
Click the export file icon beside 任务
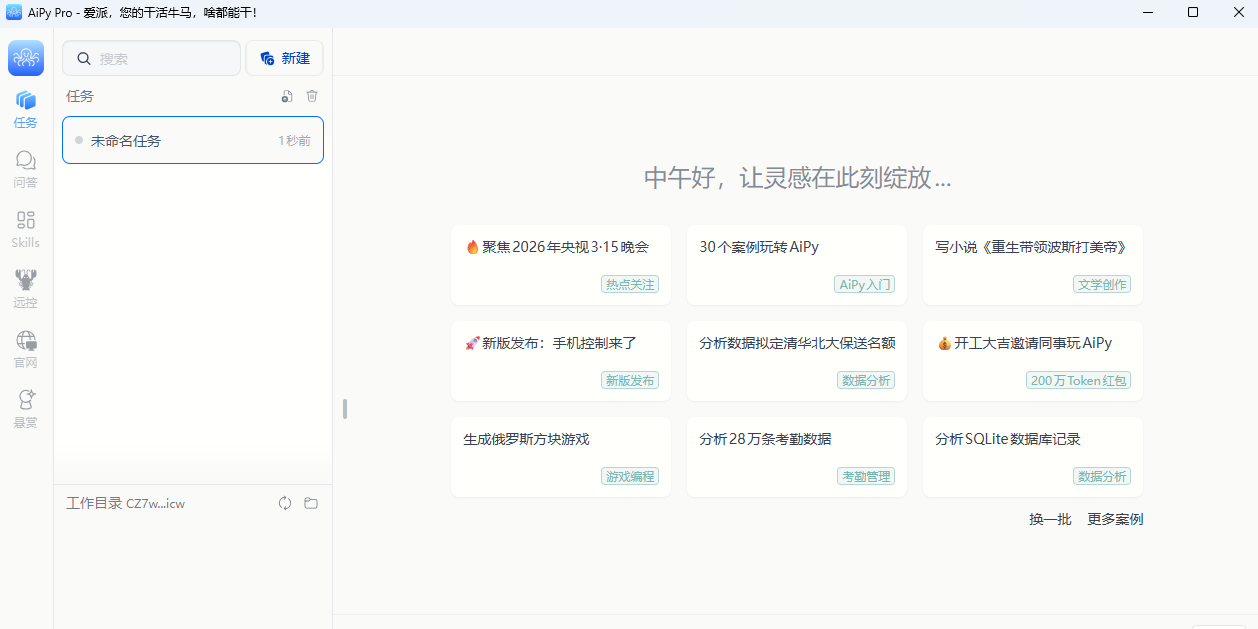pyautogui.click(x=287, y=96)
